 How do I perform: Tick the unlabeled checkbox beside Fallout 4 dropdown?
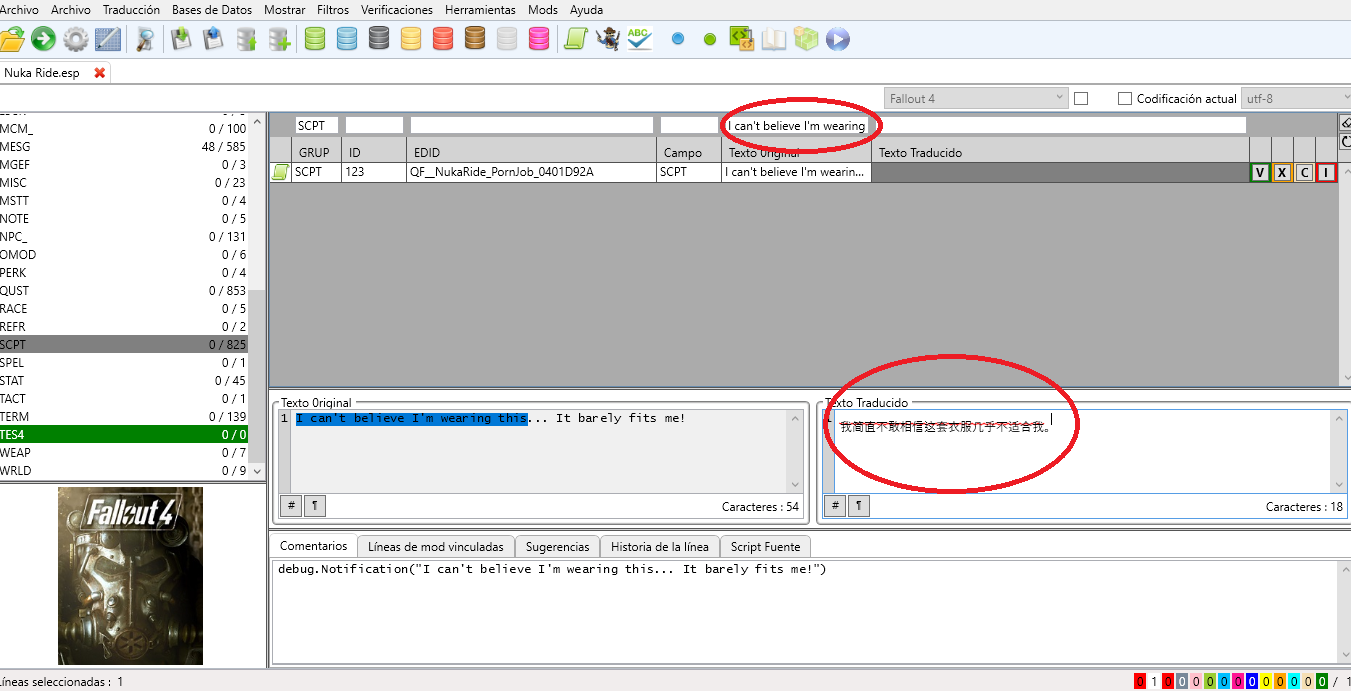click(1081, 98)
